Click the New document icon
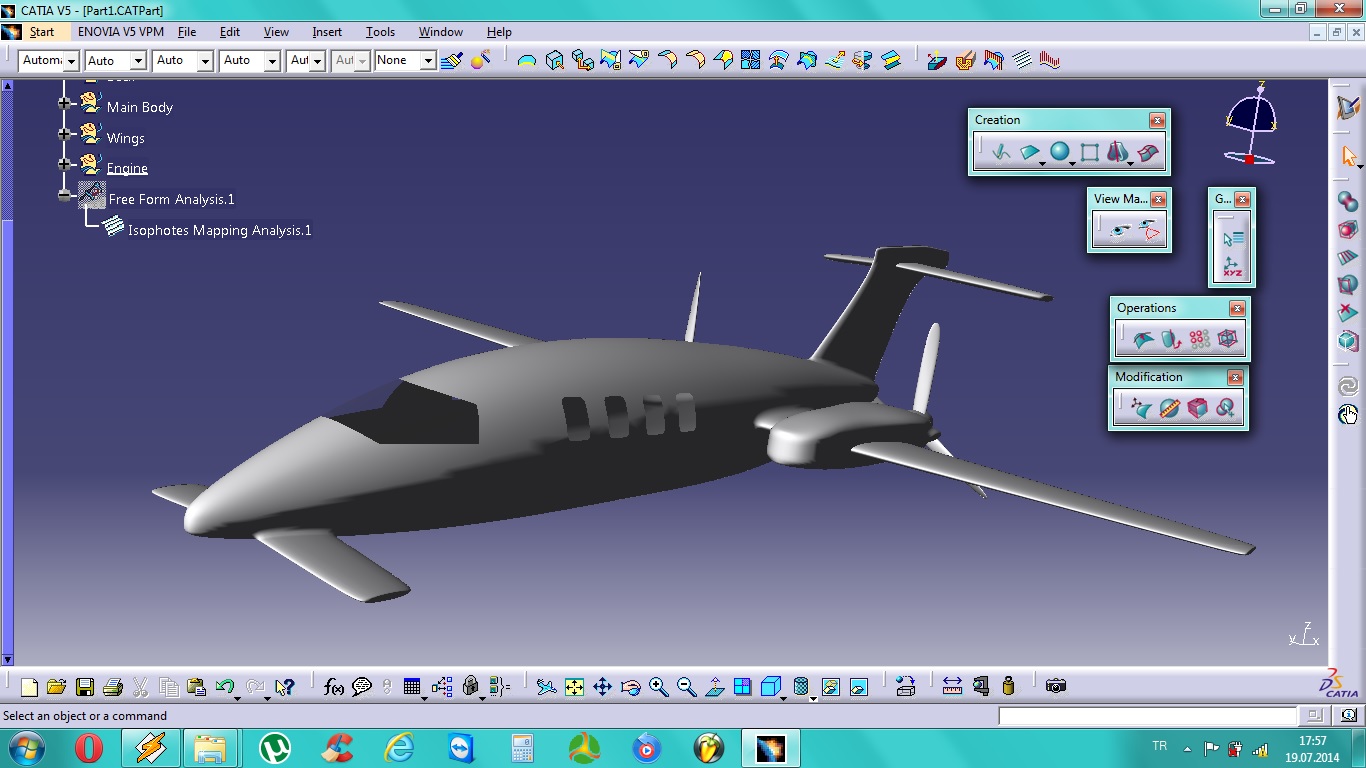The height and width of the screenshot is (768, 1366). pyautogui.click(x=29, y=687)
